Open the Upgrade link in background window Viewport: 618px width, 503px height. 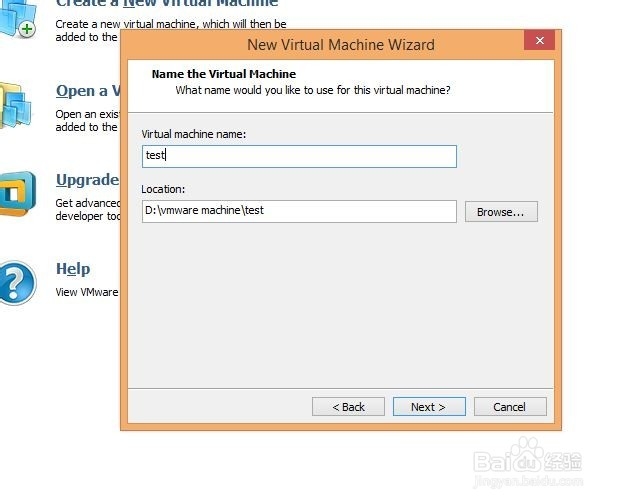pos(87,180)
